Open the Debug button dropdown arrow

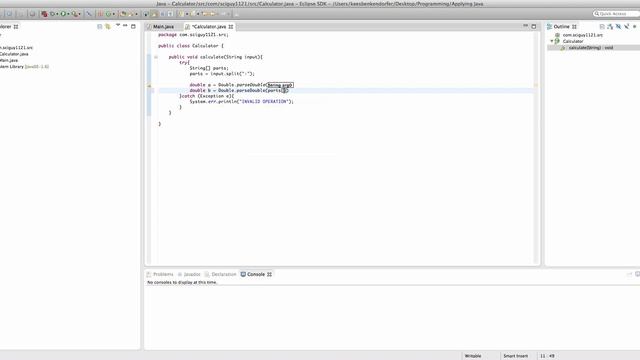[x=57, y=14]
